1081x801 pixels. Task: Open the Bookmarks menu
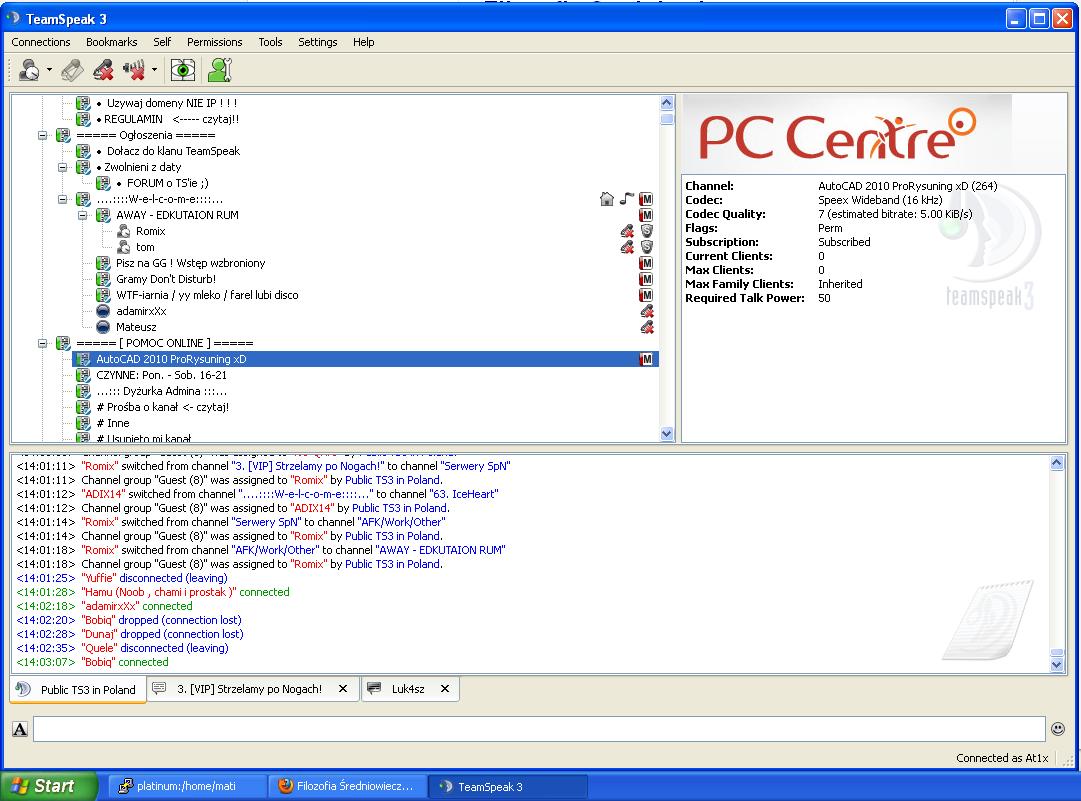[112, 42]
